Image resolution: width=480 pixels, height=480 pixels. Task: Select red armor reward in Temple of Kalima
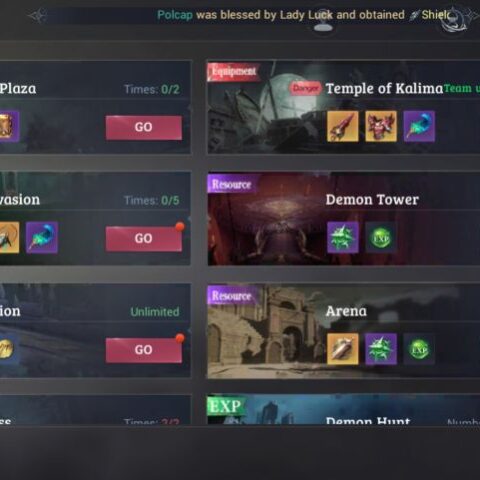click(x=381, y=126)
